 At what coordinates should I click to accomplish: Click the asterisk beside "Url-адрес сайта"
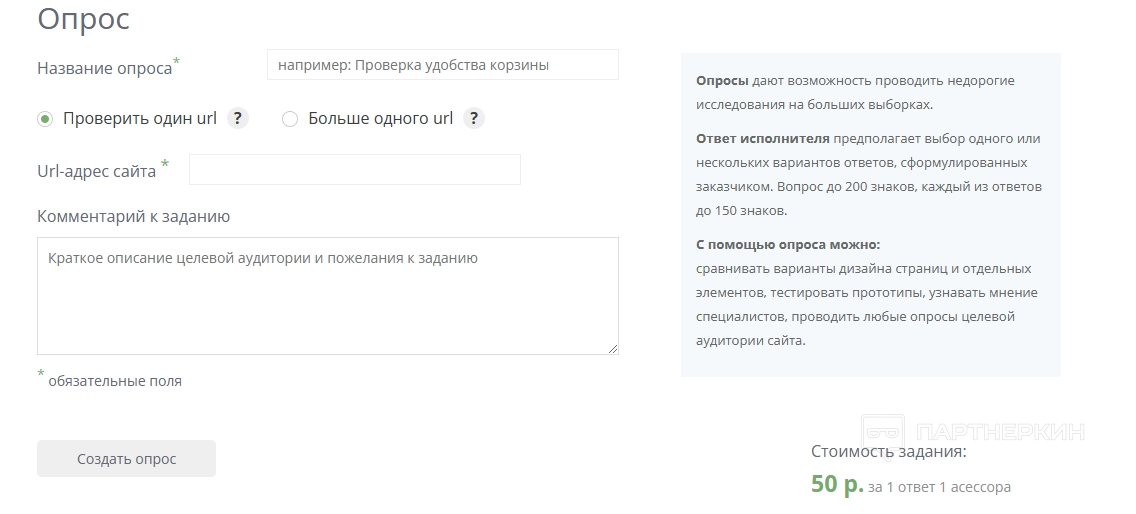[x=165, y=164]
